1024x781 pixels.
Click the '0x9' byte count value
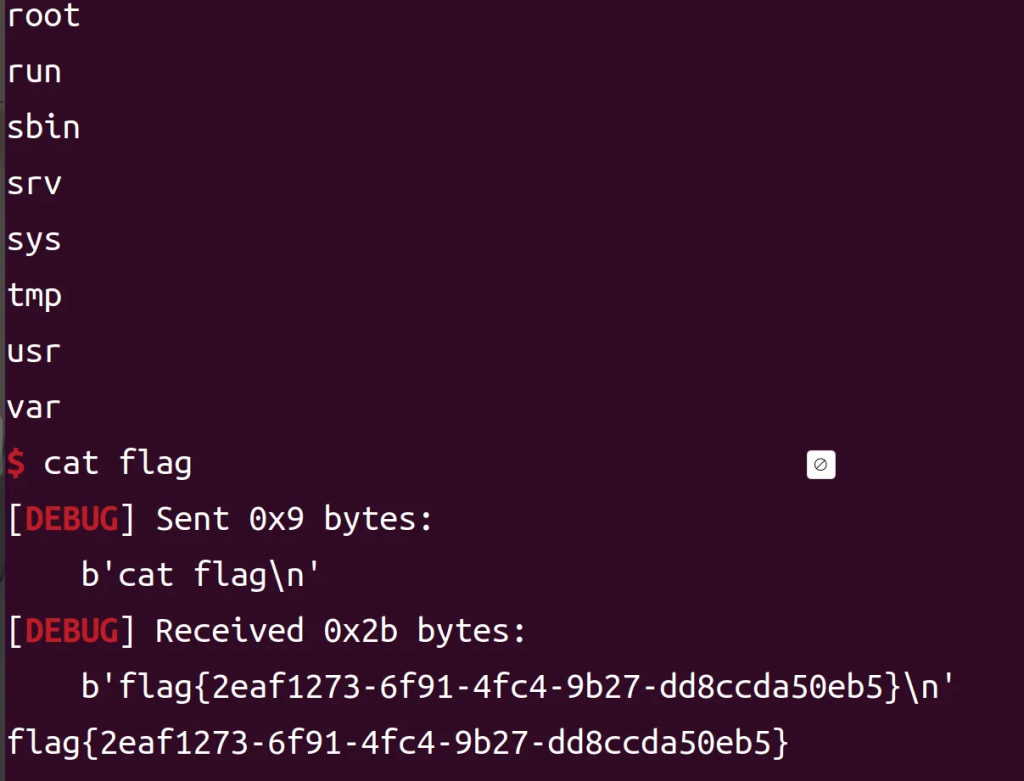coord(275,519)
